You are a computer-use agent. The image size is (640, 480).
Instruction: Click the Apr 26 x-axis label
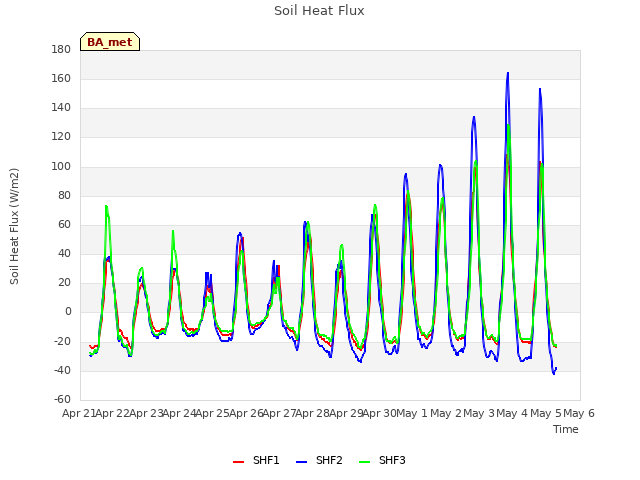point(246,413)
